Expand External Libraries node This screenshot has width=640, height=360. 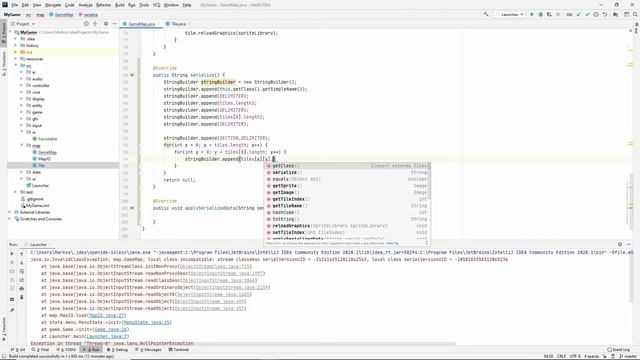10,212
